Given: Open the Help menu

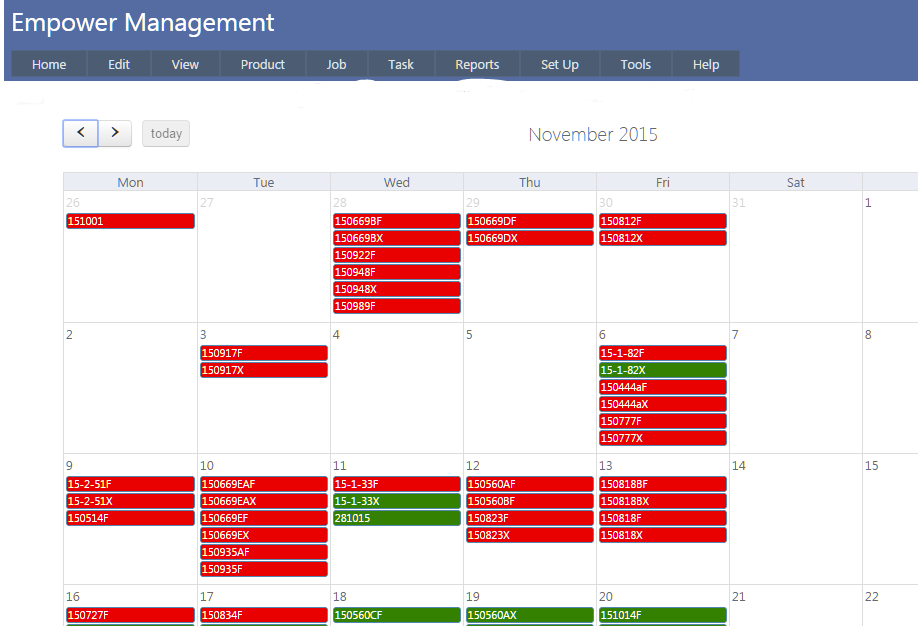Looking at the screenshot, I should point(706,64).
